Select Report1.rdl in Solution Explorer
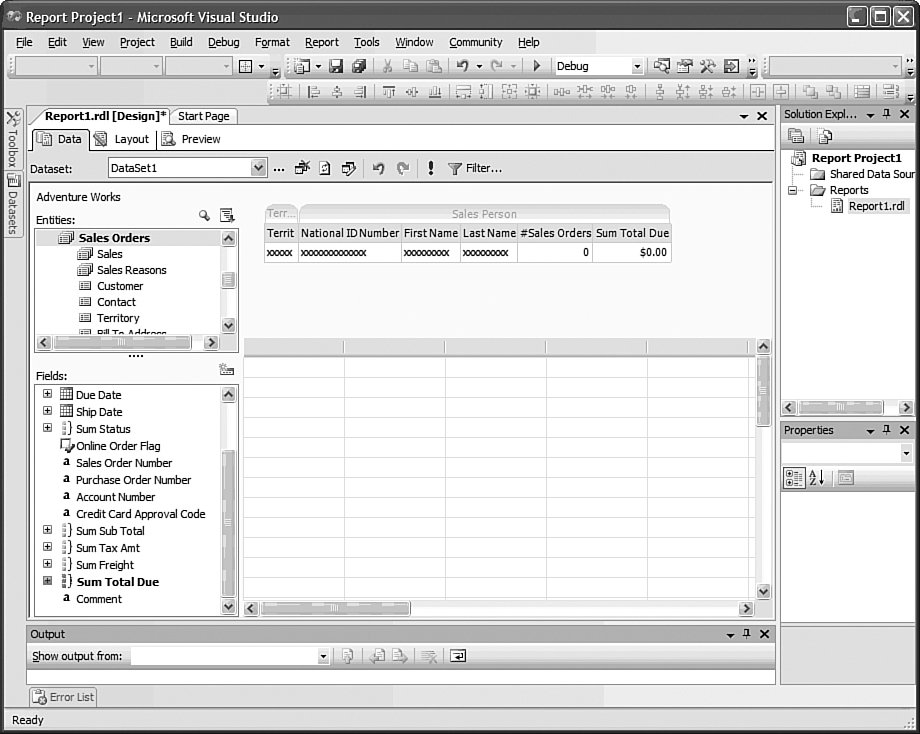The width and height of the screenshot is (920, 734). tap(876, 206)
